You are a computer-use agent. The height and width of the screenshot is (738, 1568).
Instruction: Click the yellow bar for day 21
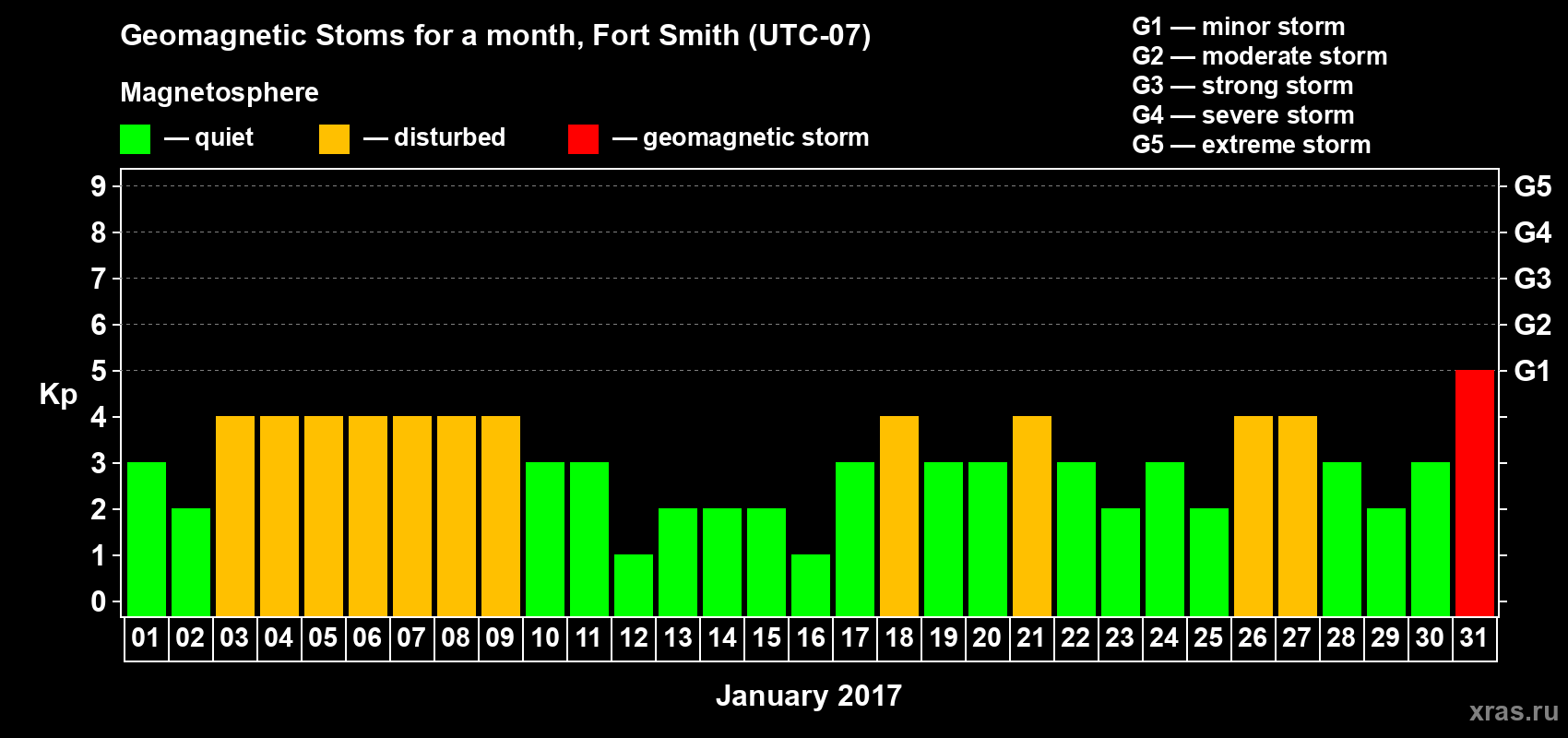1032,516
